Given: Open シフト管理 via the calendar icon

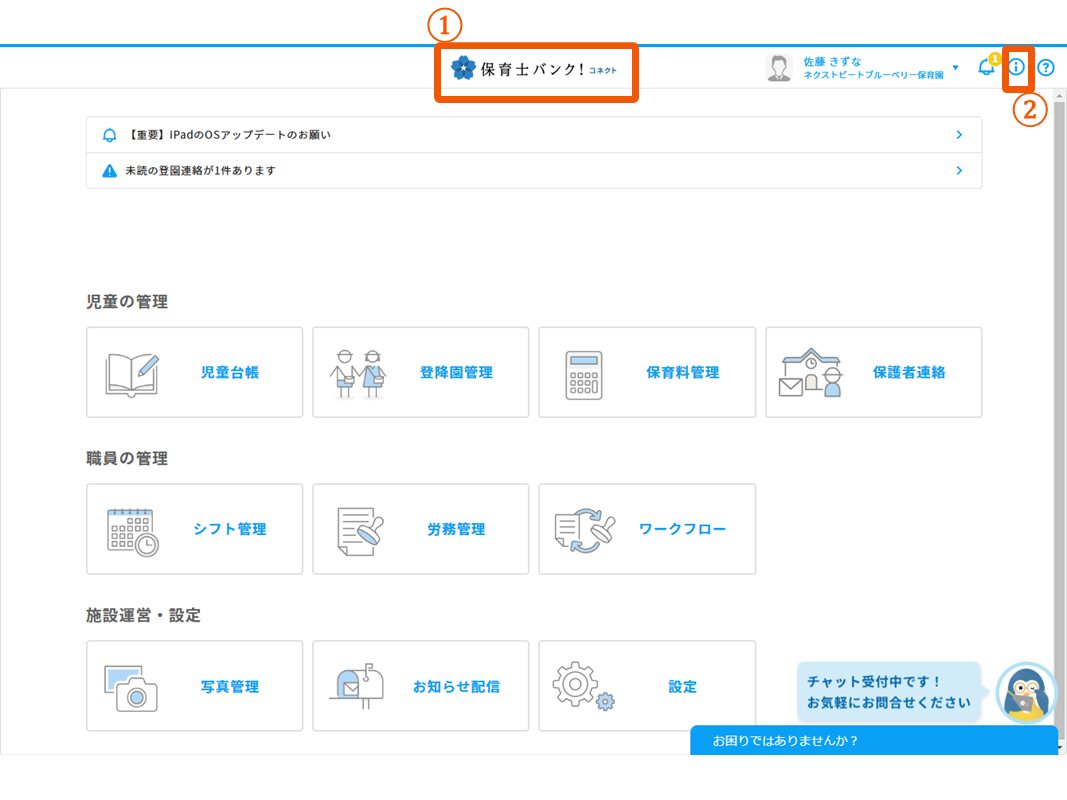Looking at the screenshot, I should click(130, 528).
